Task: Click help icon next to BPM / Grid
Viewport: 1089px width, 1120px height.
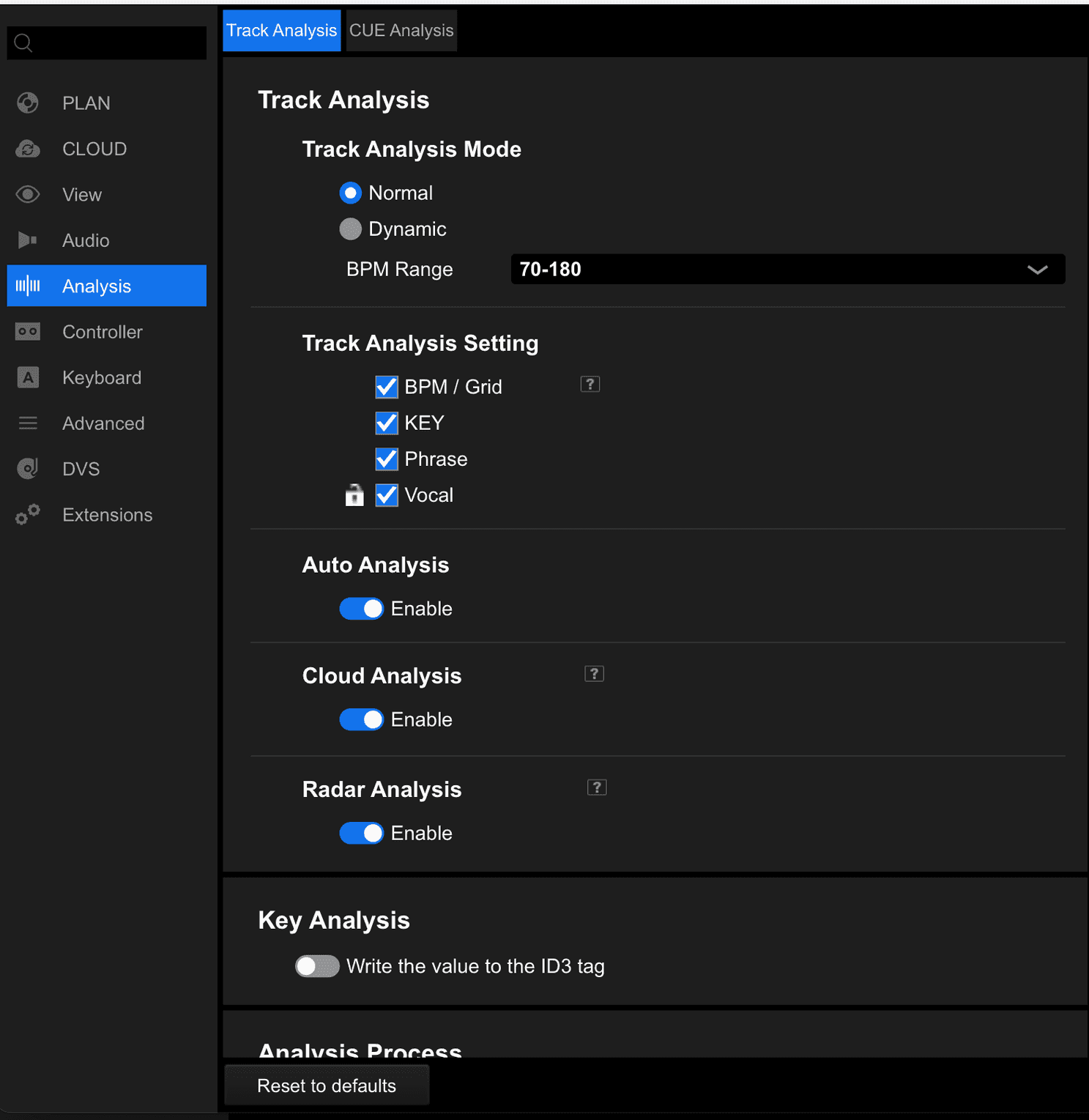Action: (590, 385)
